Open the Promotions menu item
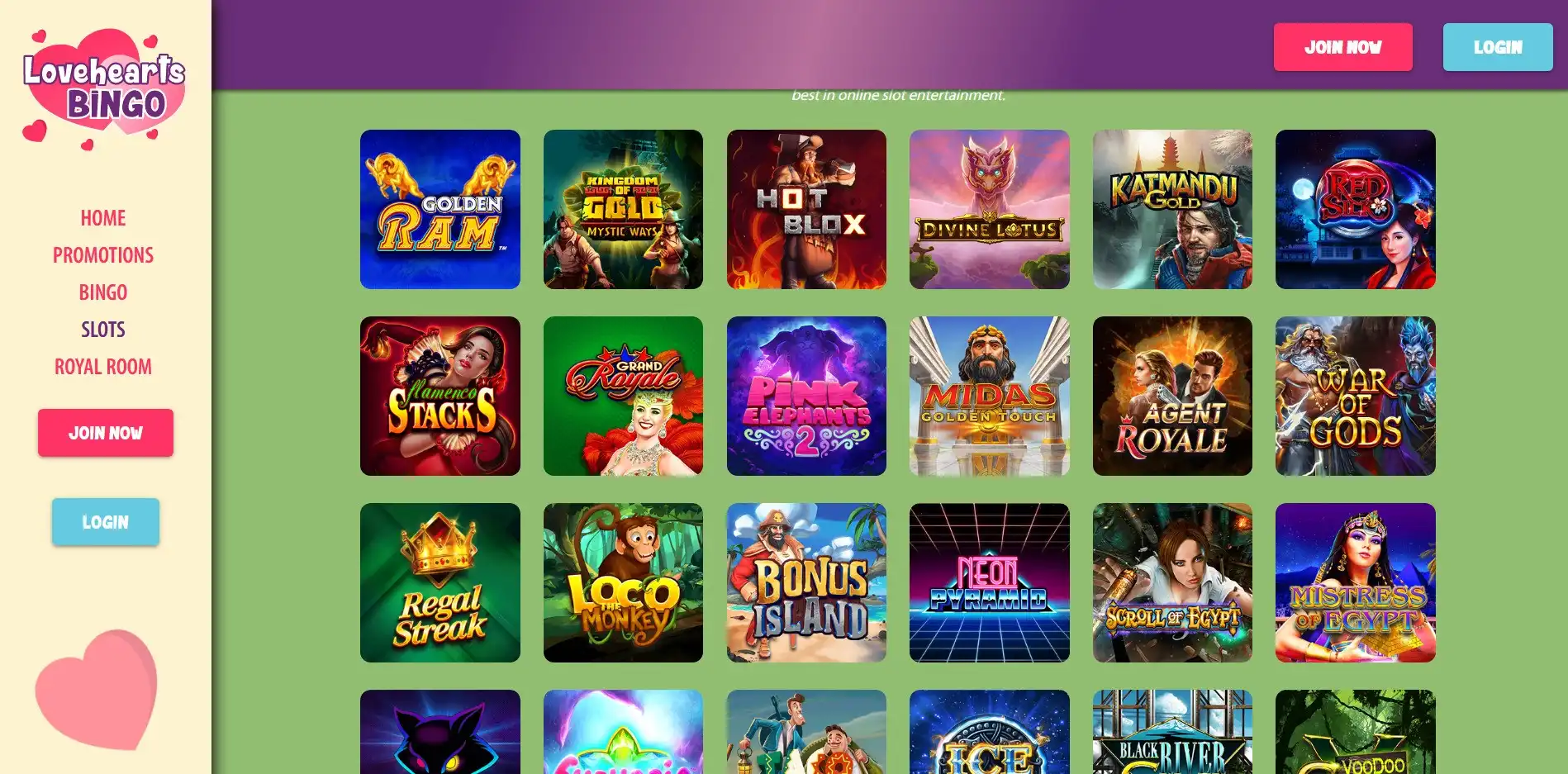Screen dimensions: 1568x774 [103, 255]
